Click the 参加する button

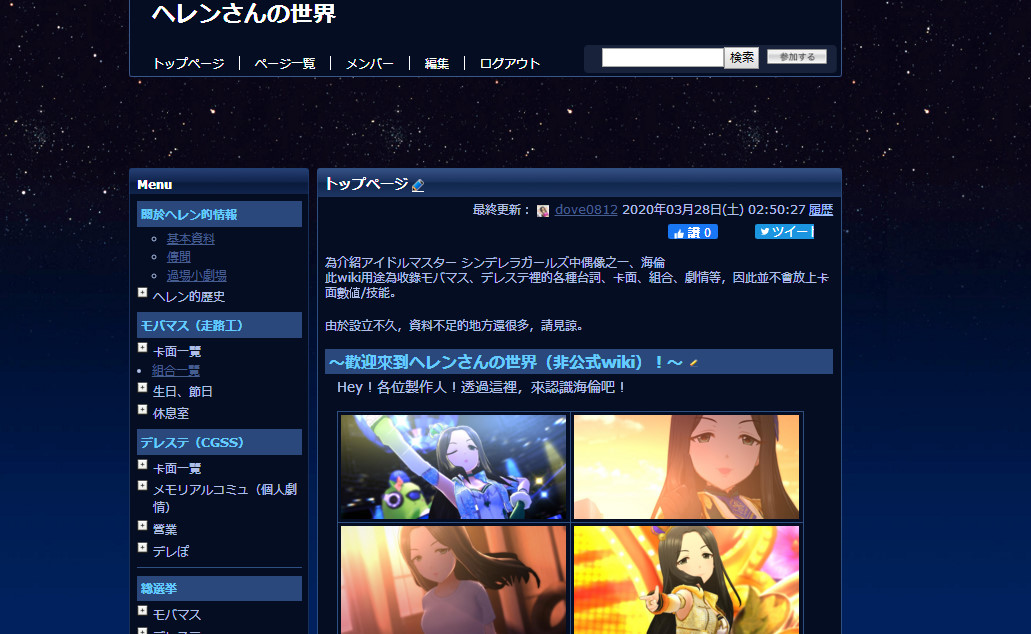[796, 56]
